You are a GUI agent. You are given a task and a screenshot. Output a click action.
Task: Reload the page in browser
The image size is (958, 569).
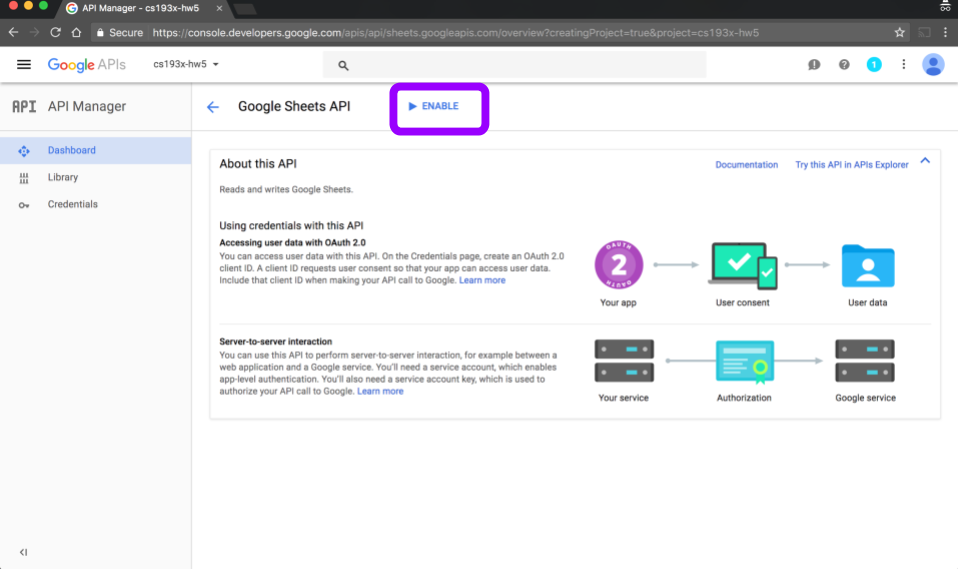click(x=55, y=32)
